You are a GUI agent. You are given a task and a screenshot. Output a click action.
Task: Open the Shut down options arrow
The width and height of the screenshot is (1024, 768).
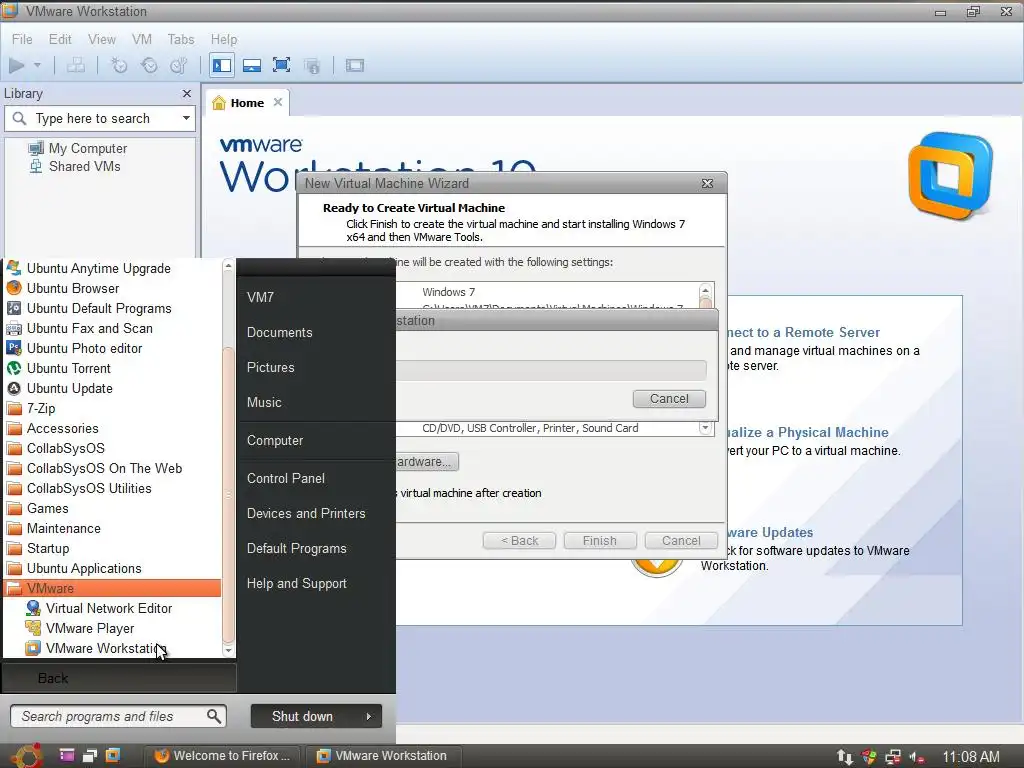click(x=369, y=716)
